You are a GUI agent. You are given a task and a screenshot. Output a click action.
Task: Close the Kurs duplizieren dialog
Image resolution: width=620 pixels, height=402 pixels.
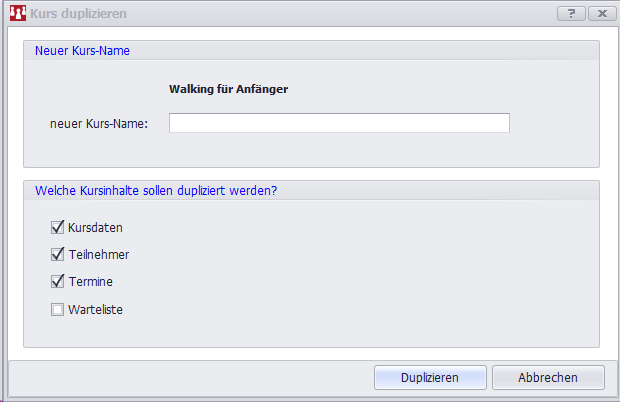pyautogui.click(x=601, y=14)
